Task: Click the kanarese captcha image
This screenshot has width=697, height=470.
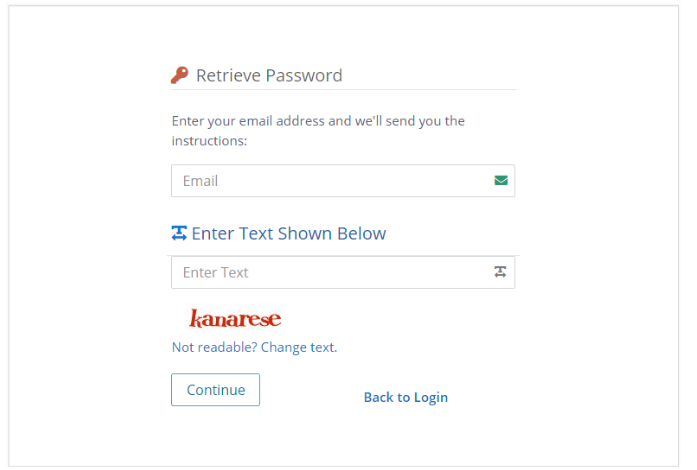Action: click(x=235, y=319)
